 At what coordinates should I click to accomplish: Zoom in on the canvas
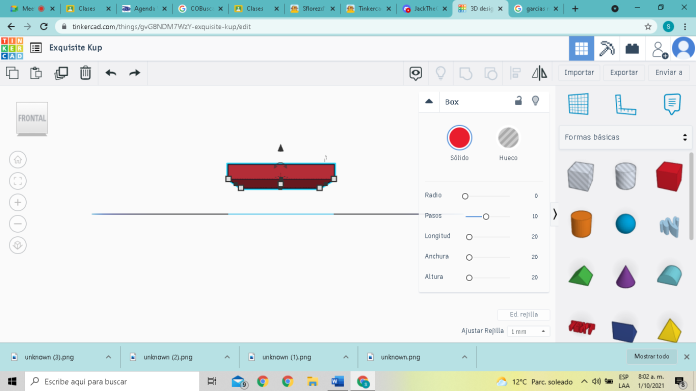tap(18, 202)
